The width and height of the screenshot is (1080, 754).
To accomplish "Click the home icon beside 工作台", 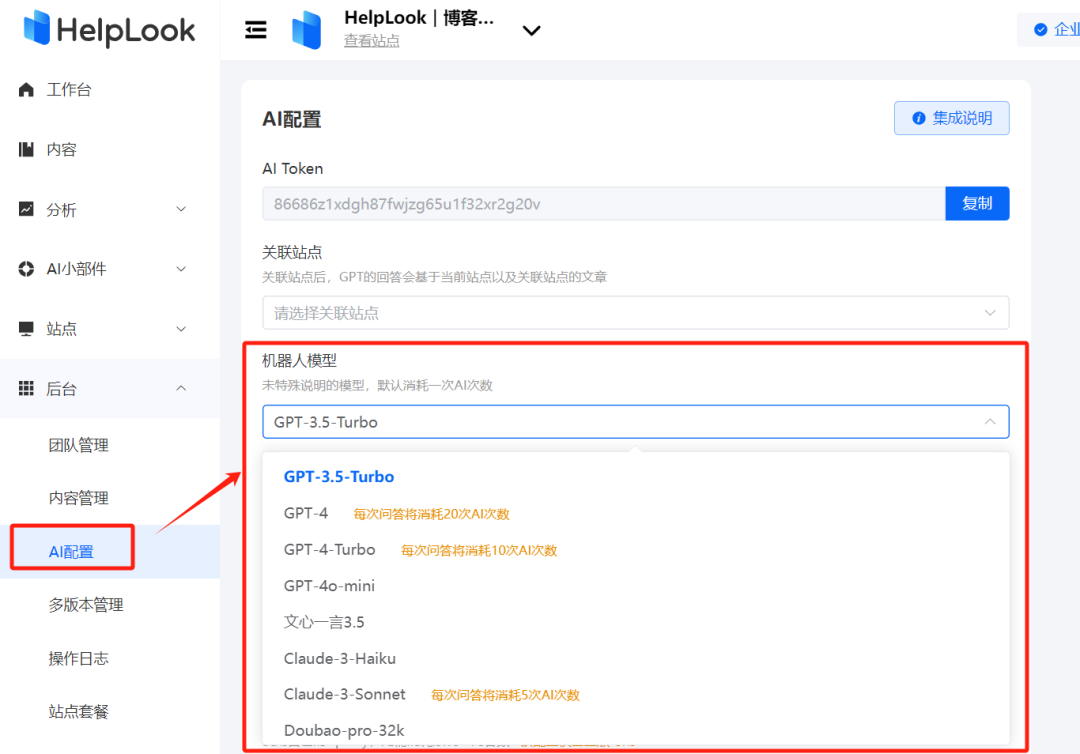I will 26,90.
